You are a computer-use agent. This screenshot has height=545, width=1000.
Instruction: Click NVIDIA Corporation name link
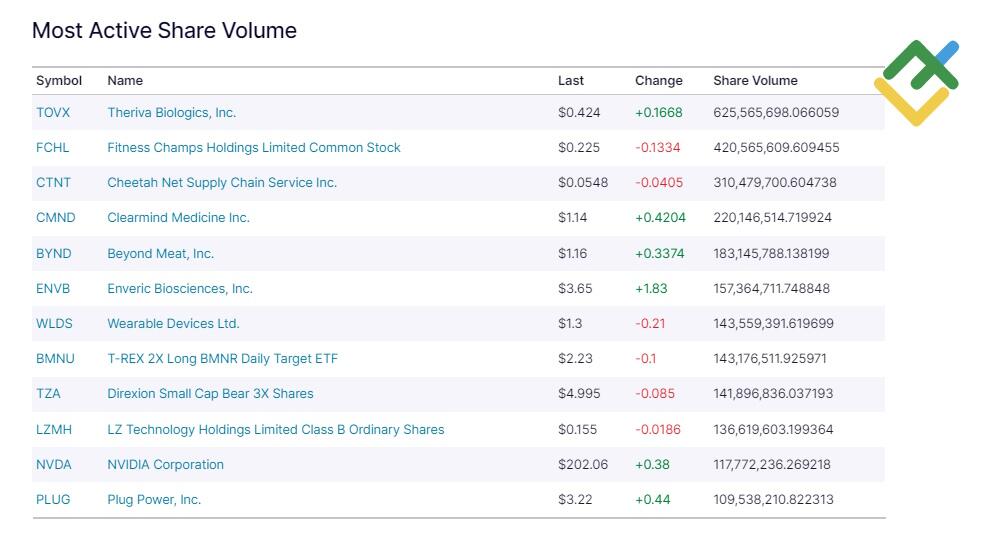(165, 465)
